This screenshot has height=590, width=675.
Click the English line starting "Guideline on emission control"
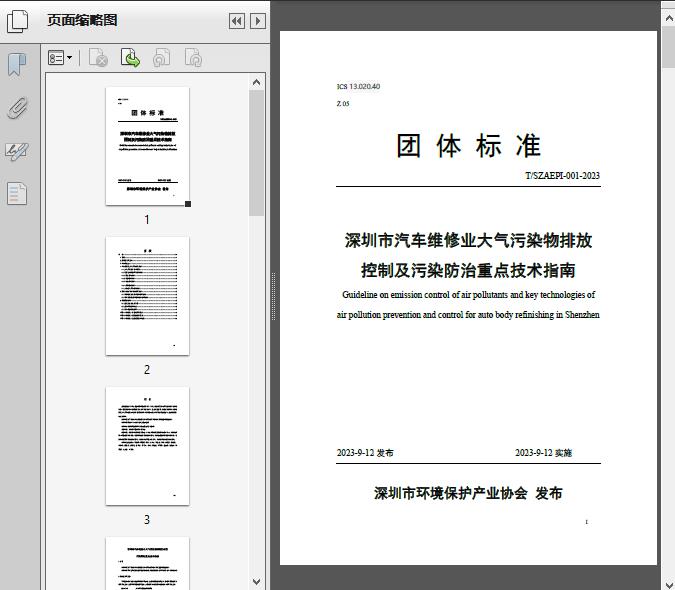[x=468, y=295]
